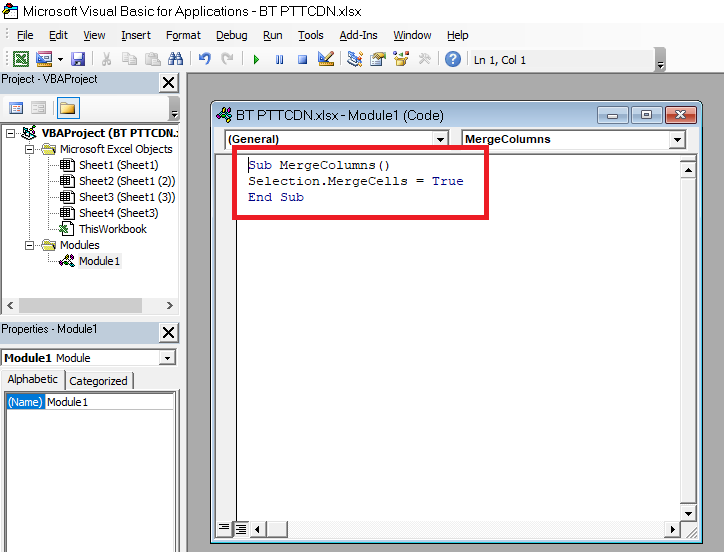Click the Selection.MergeCells code line
724x552 pixels.
tap(356, 181)
